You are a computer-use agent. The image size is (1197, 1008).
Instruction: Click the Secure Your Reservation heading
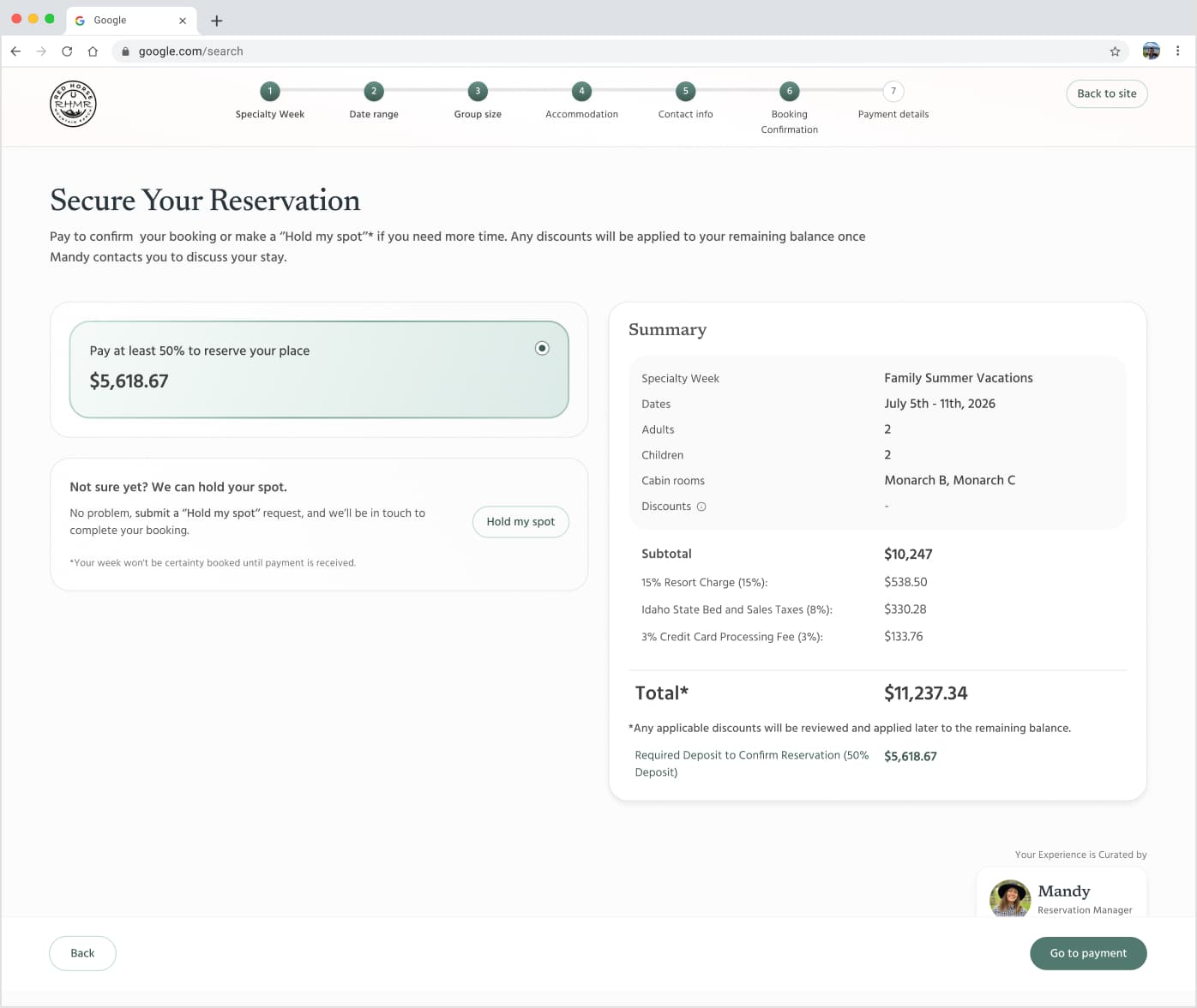click(205, 200)
